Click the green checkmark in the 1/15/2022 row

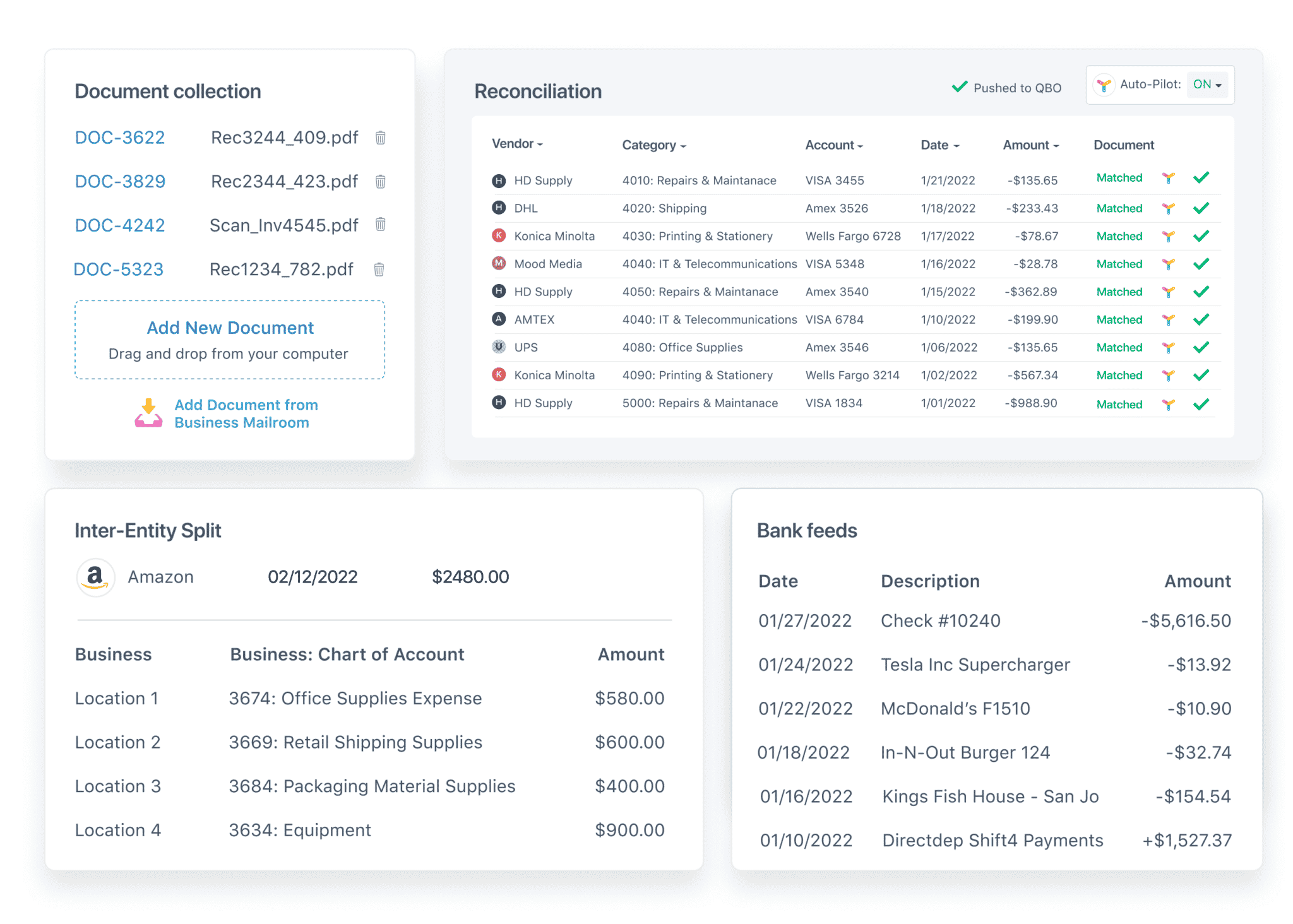(x=1201, y=292)
